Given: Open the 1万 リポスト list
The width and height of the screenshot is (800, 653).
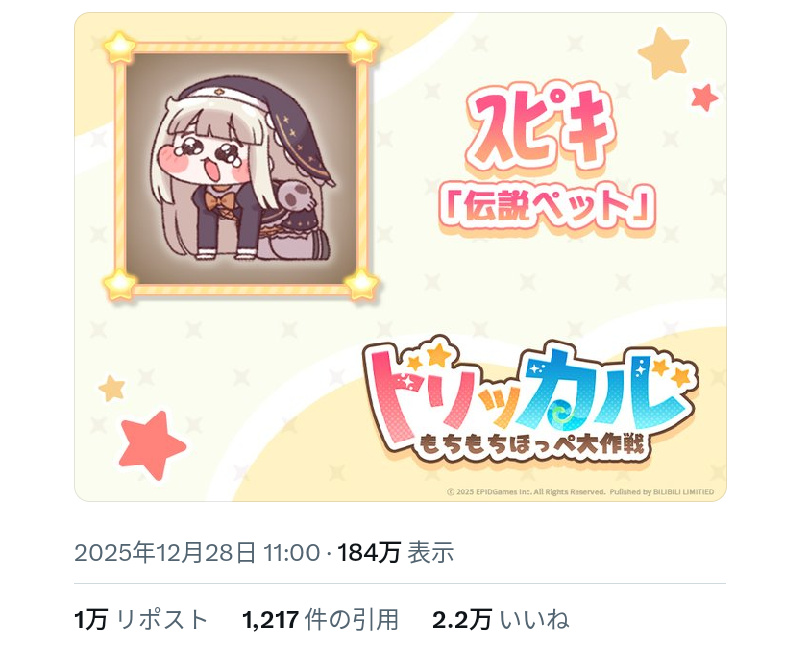Looking at the screenshot, I should [141, 620].
